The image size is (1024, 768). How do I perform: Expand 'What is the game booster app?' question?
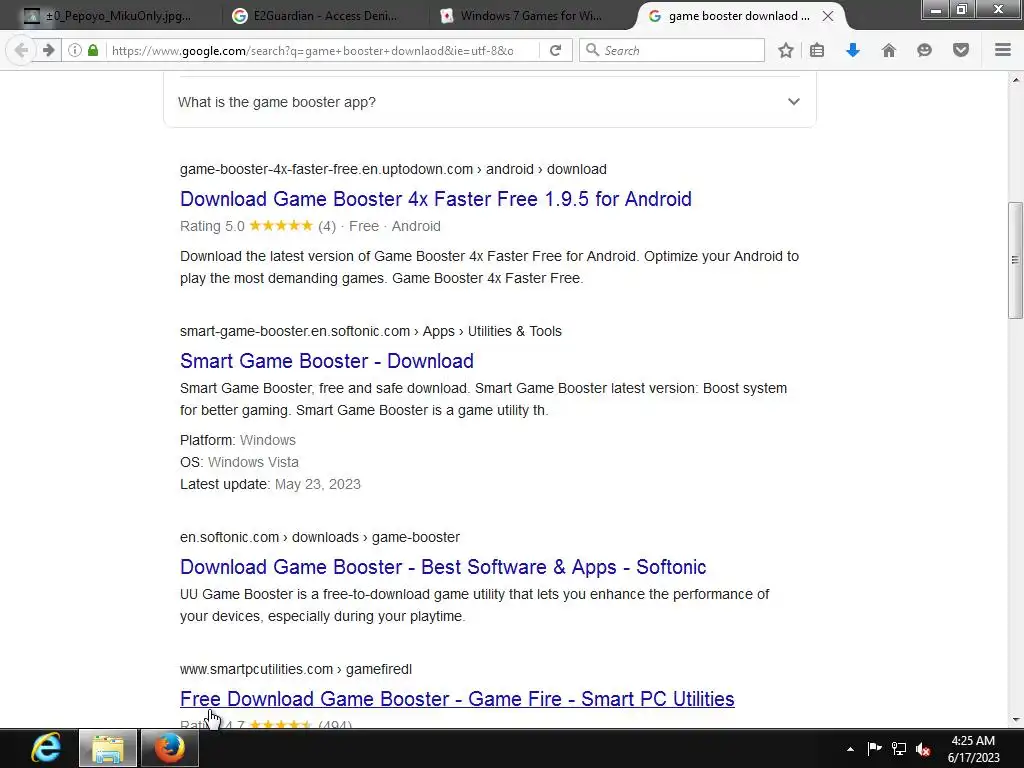(x=489, y=102)
